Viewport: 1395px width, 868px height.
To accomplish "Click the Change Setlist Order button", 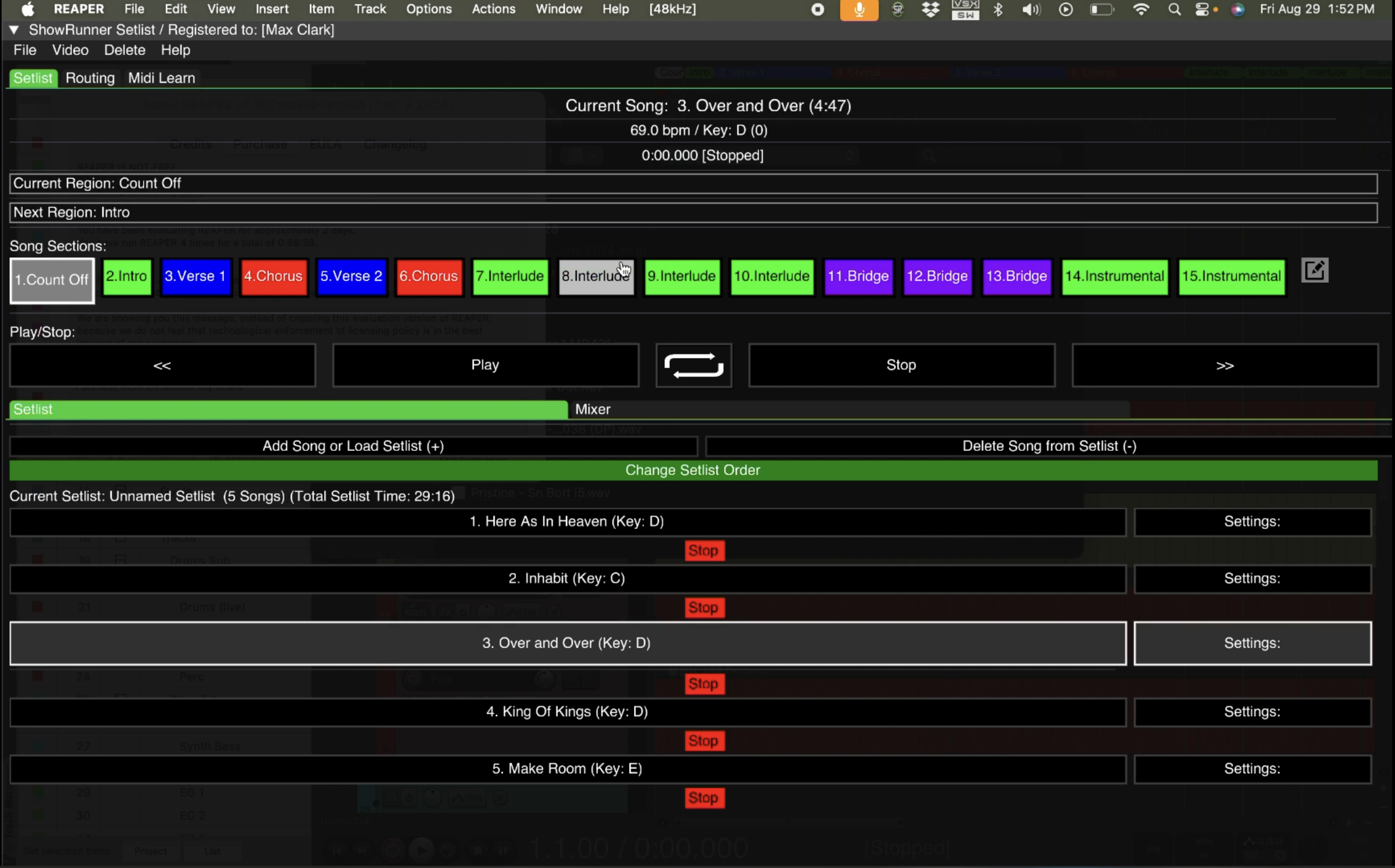I will click(x=693, y=470).
